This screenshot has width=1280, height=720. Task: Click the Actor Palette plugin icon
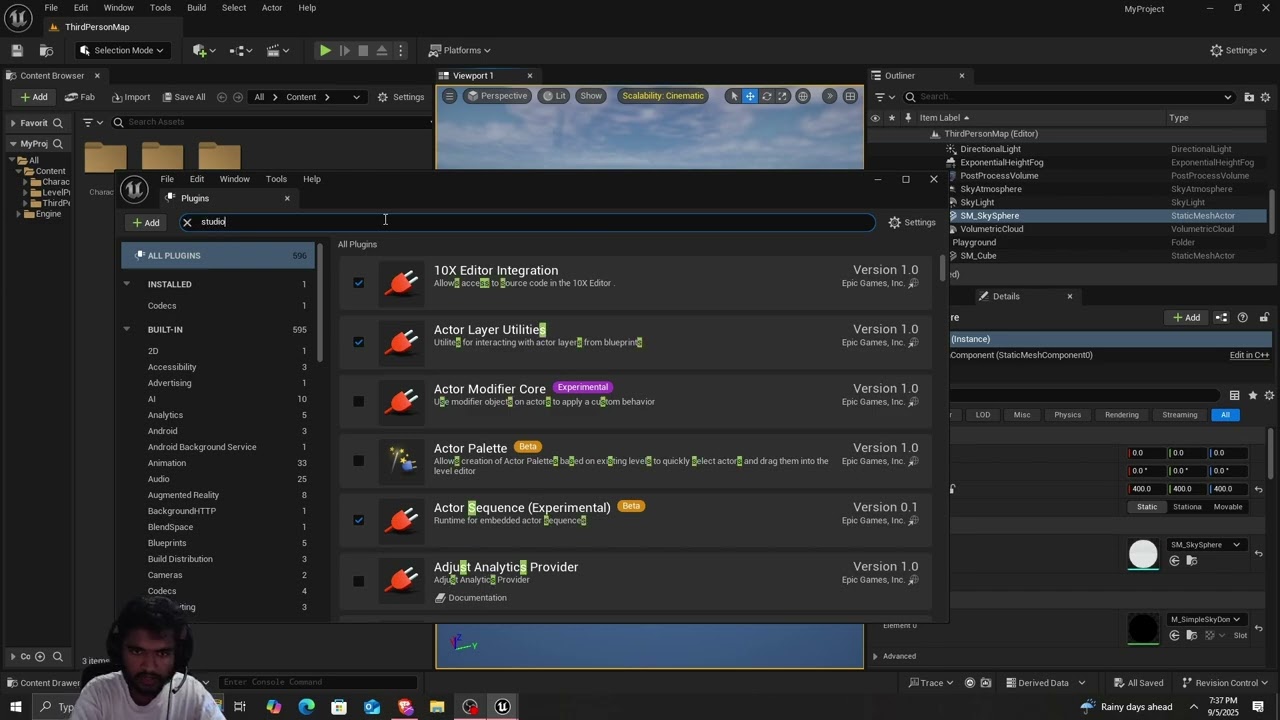point(402,461)
